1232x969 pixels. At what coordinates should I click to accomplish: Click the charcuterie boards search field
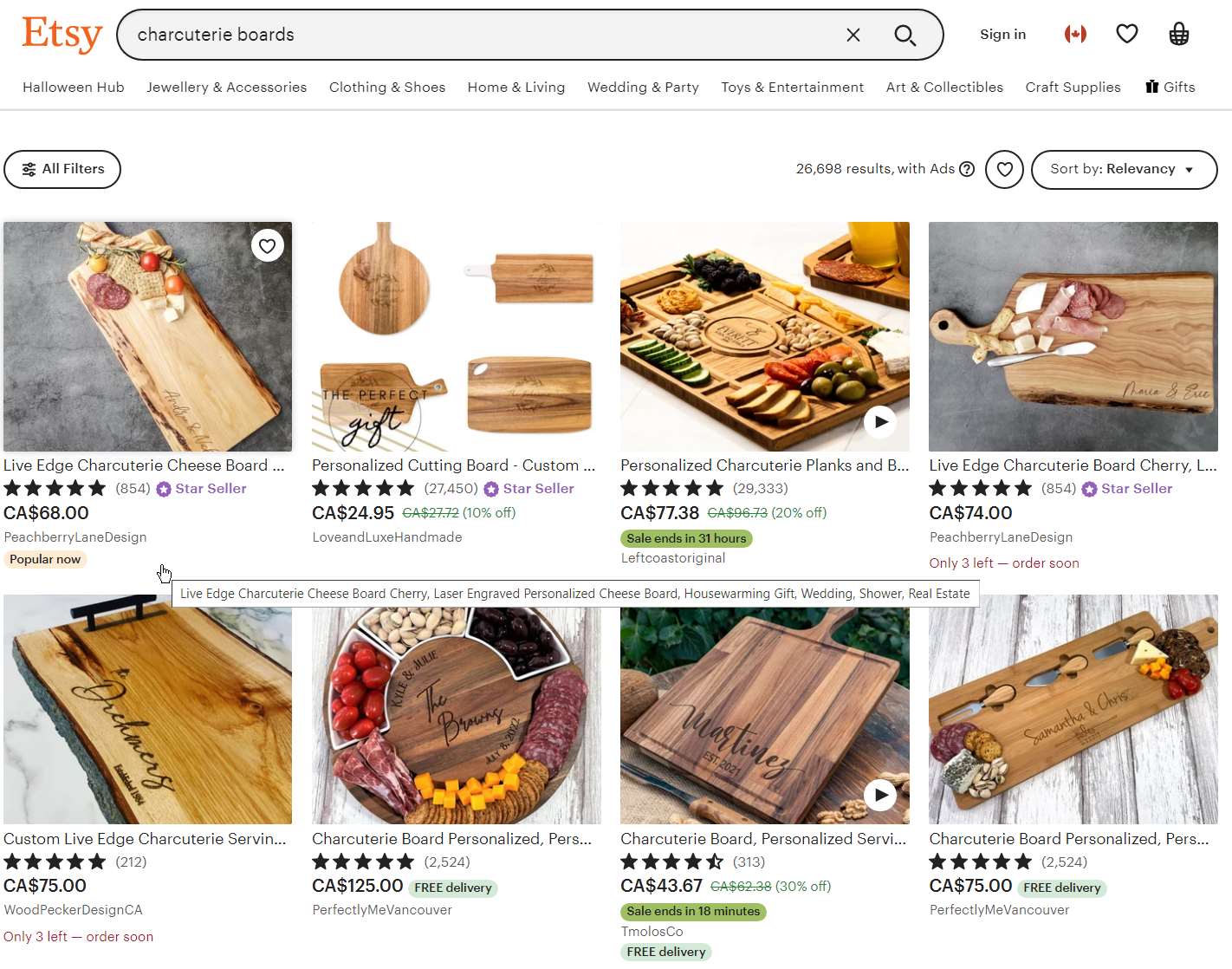click(477, 35)
